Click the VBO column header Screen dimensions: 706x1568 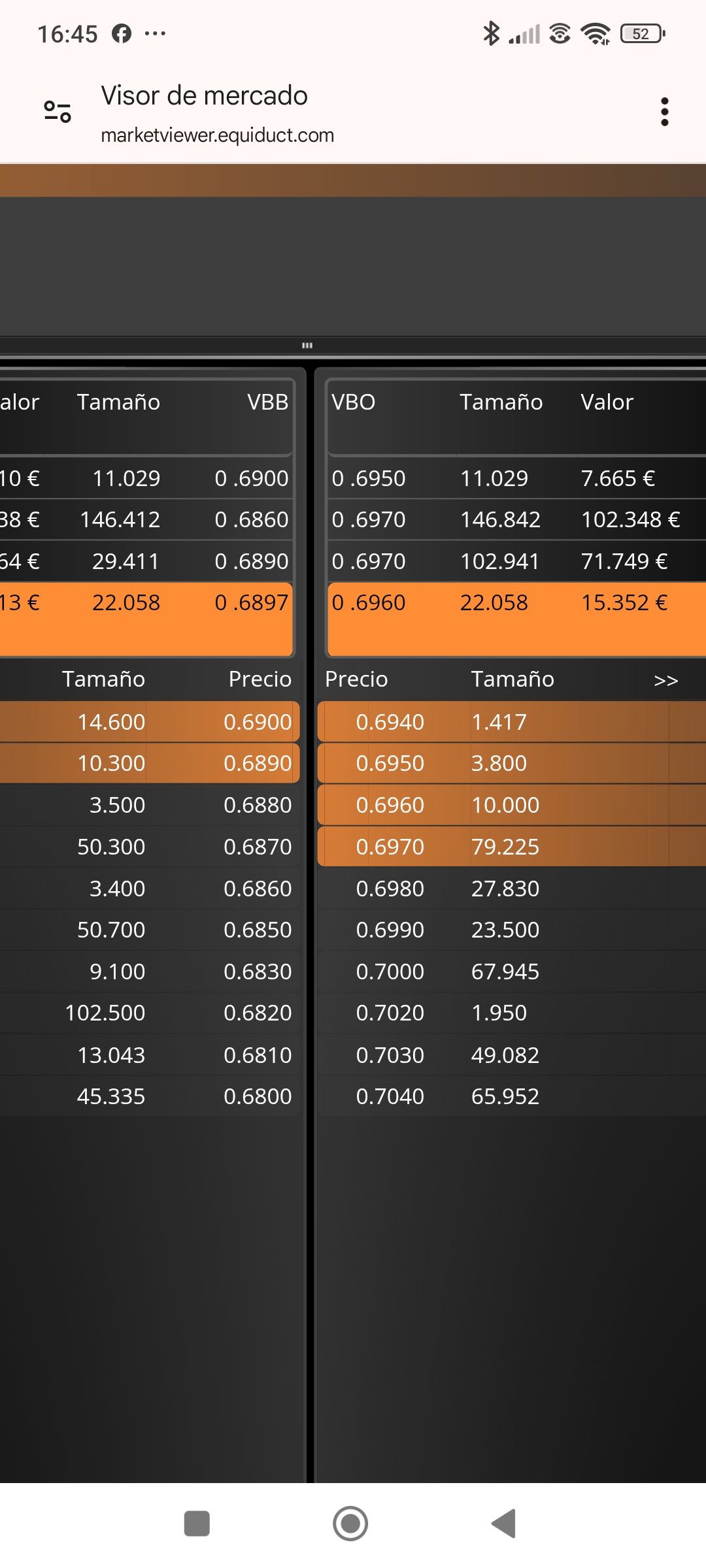354,402
